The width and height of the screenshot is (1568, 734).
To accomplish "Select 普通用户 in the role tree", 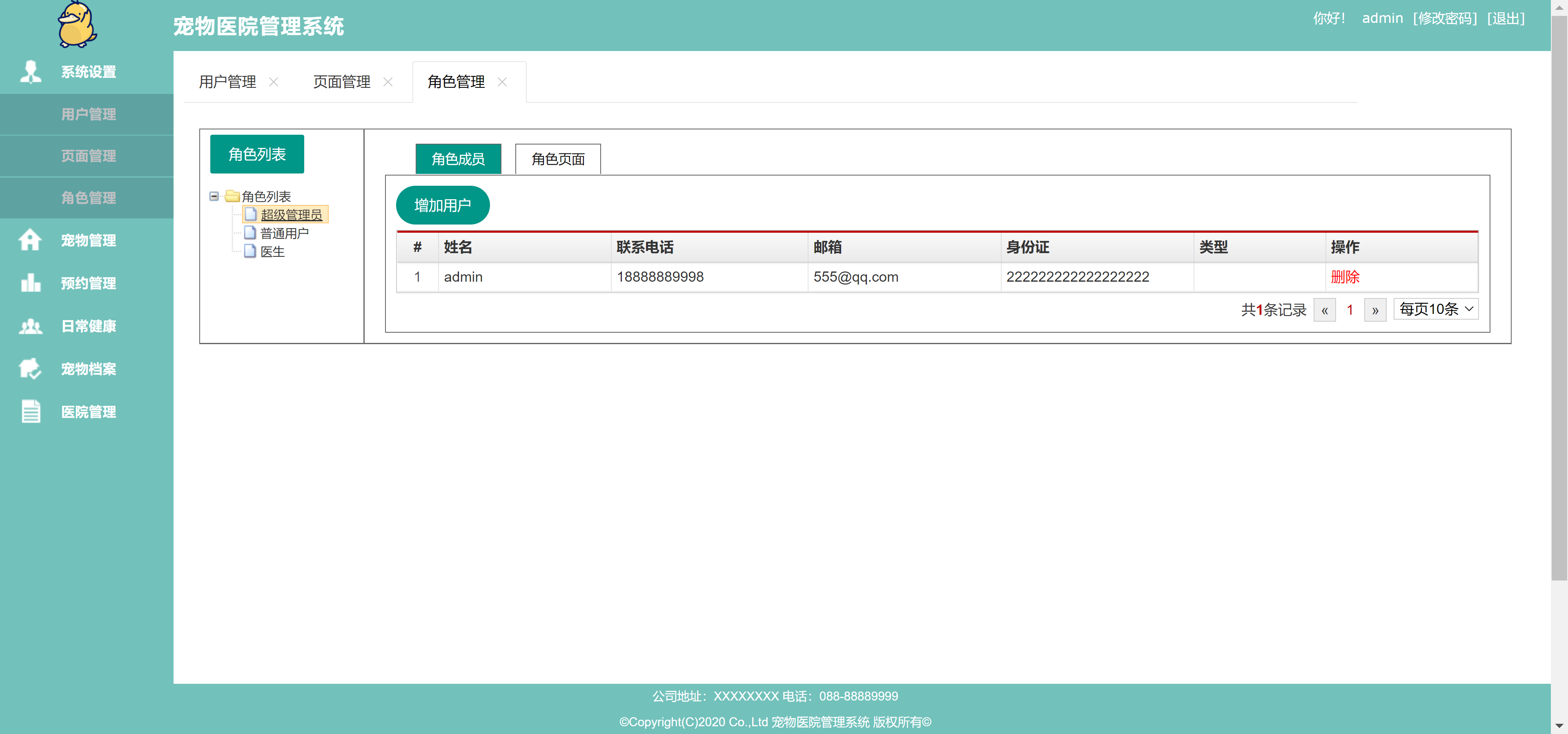I will [284, 233].
